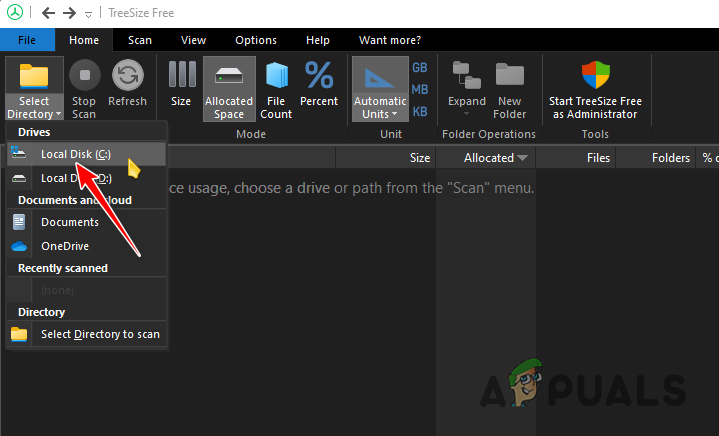
Task: Select Local Disk (D:) drive entry
Action: (86, 178)
